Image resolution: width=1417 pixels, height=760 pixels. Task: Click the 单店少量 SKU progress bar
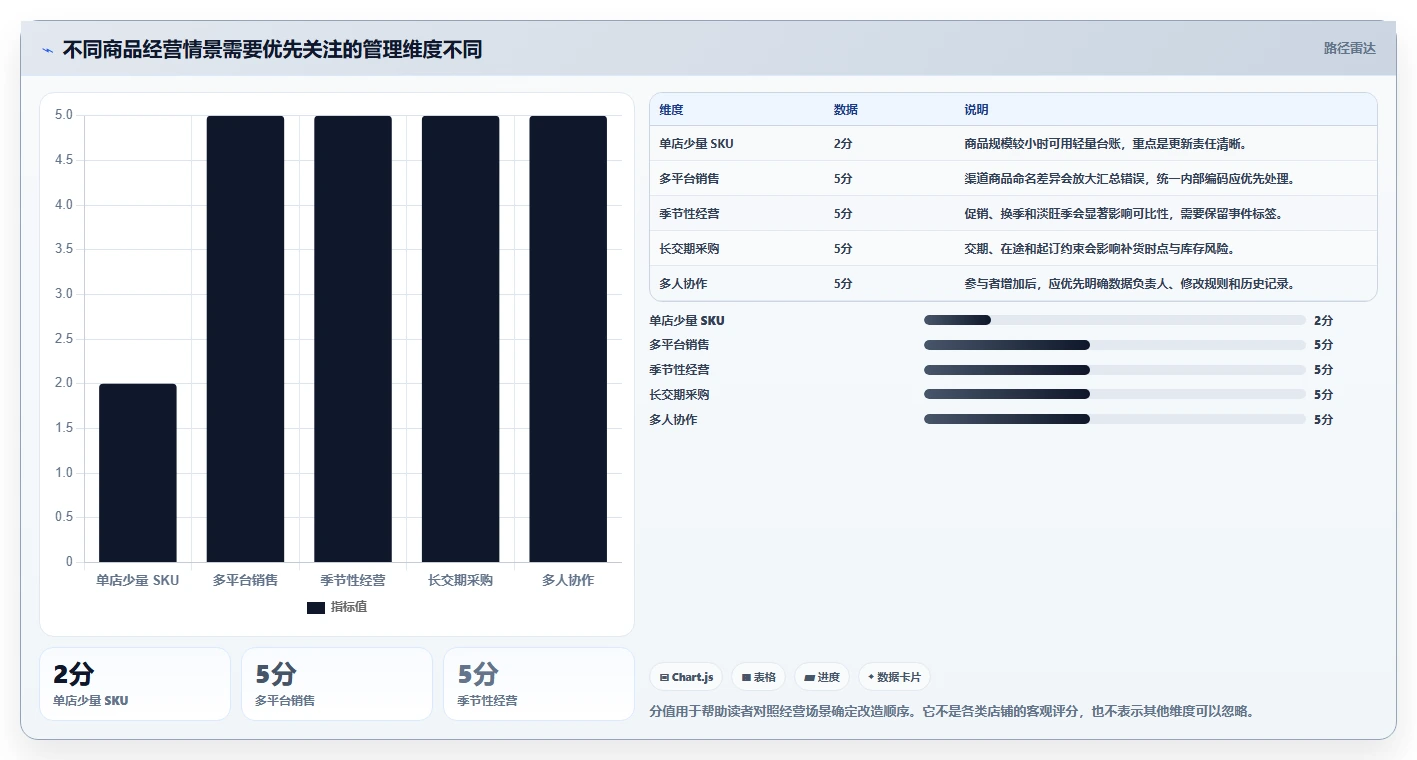pyautogui.click(x=1115, y=320)
